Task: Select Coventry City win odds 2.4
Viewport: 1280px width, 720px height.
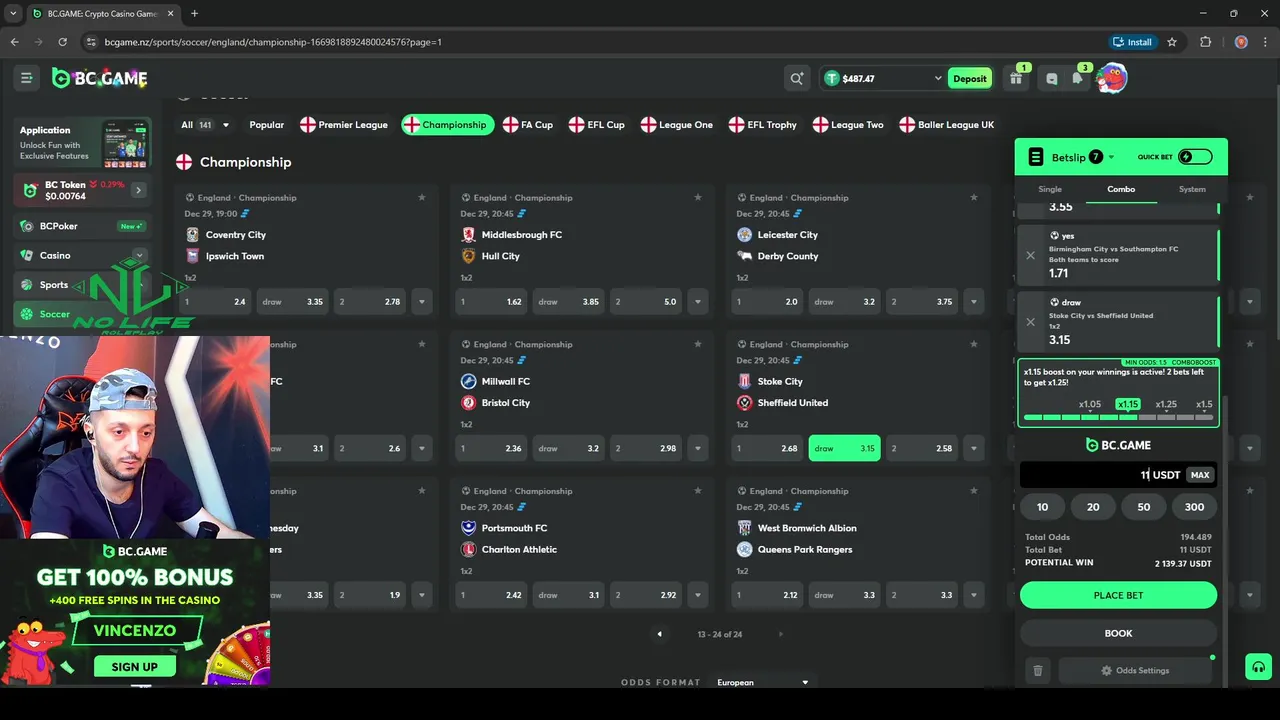Action: [215, 301]
